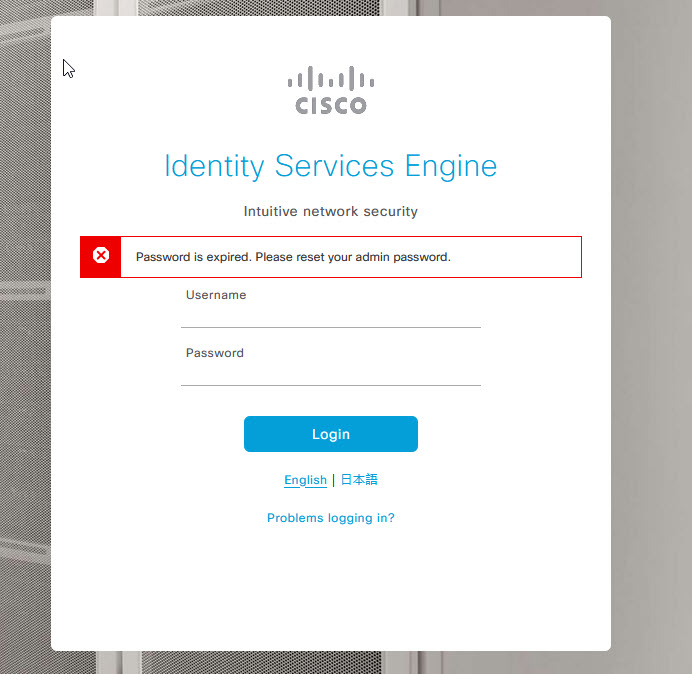Click the Login button
Image resolution: width=692 pixels, height=674 pixels.
tap(331, 434)
